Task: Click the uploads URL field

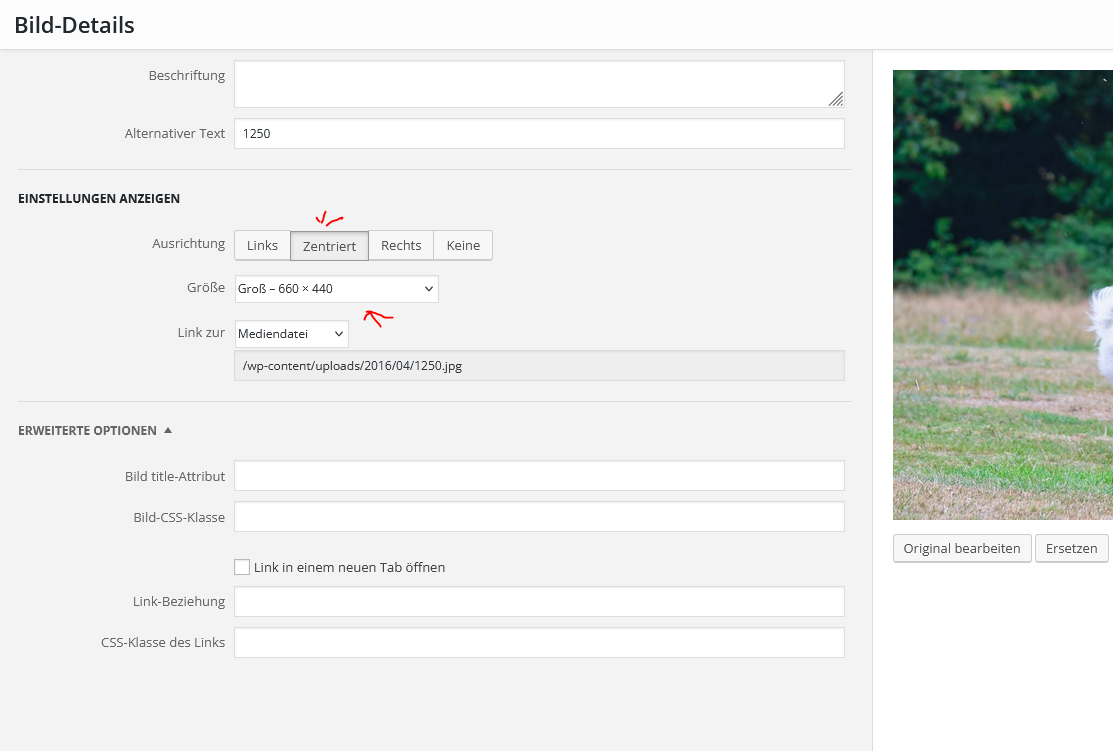Action: tap(539, 366)
